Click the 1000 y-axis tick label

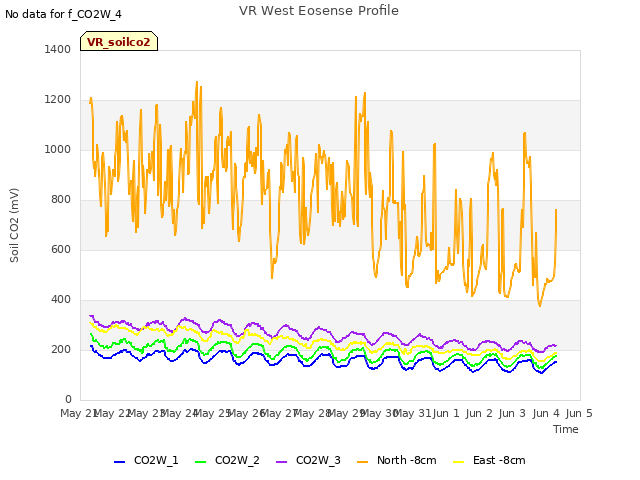[x=58, y=149]
